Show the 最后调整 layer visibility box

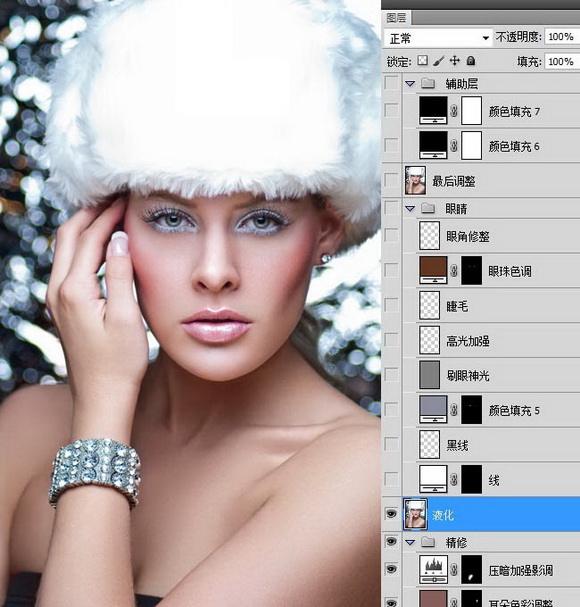pos(391,180)
